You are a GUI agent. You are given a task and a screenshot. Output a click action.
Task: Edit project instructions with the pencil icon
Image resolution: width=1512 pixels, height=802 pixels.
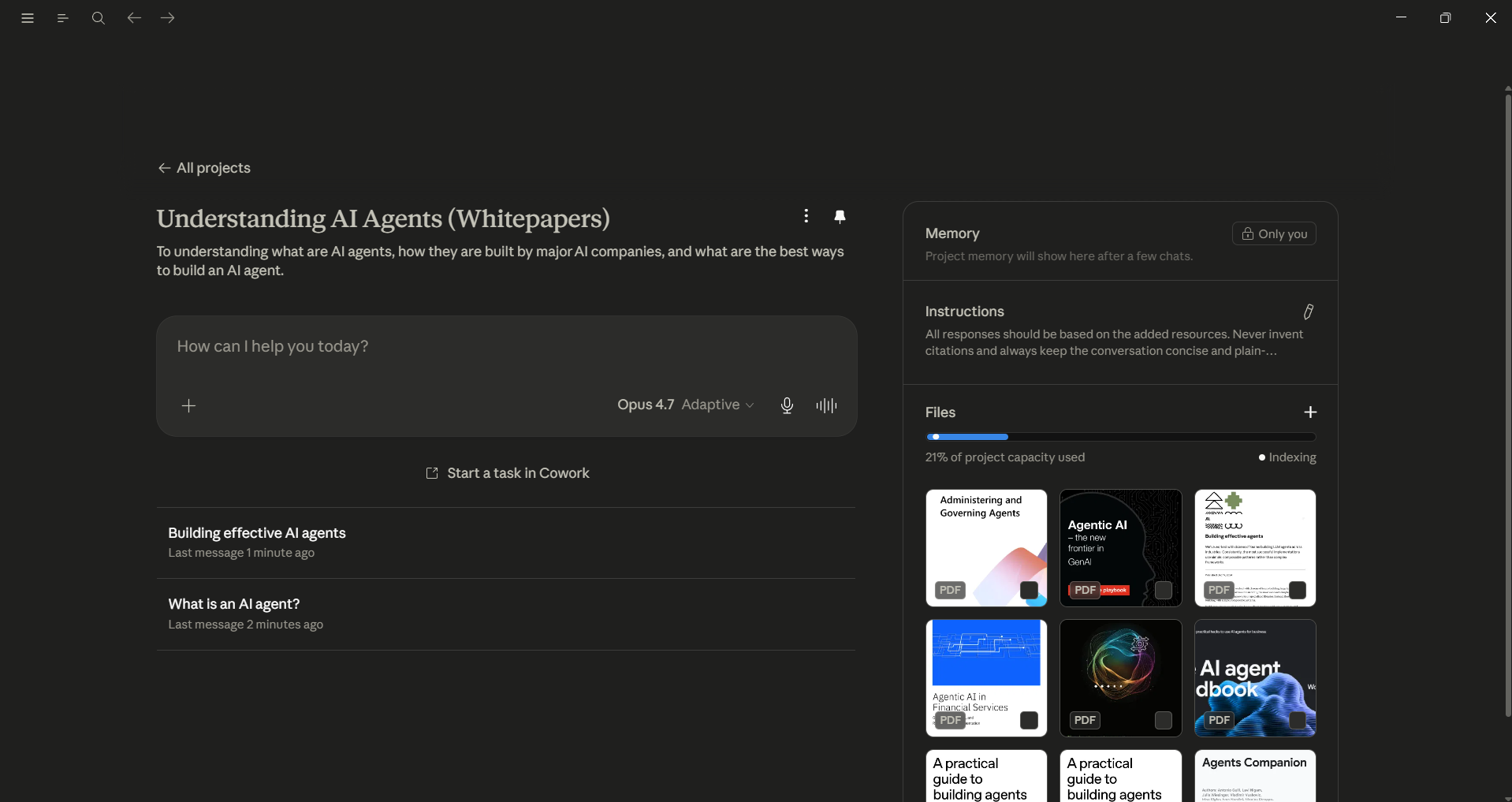coord(1309,311)
